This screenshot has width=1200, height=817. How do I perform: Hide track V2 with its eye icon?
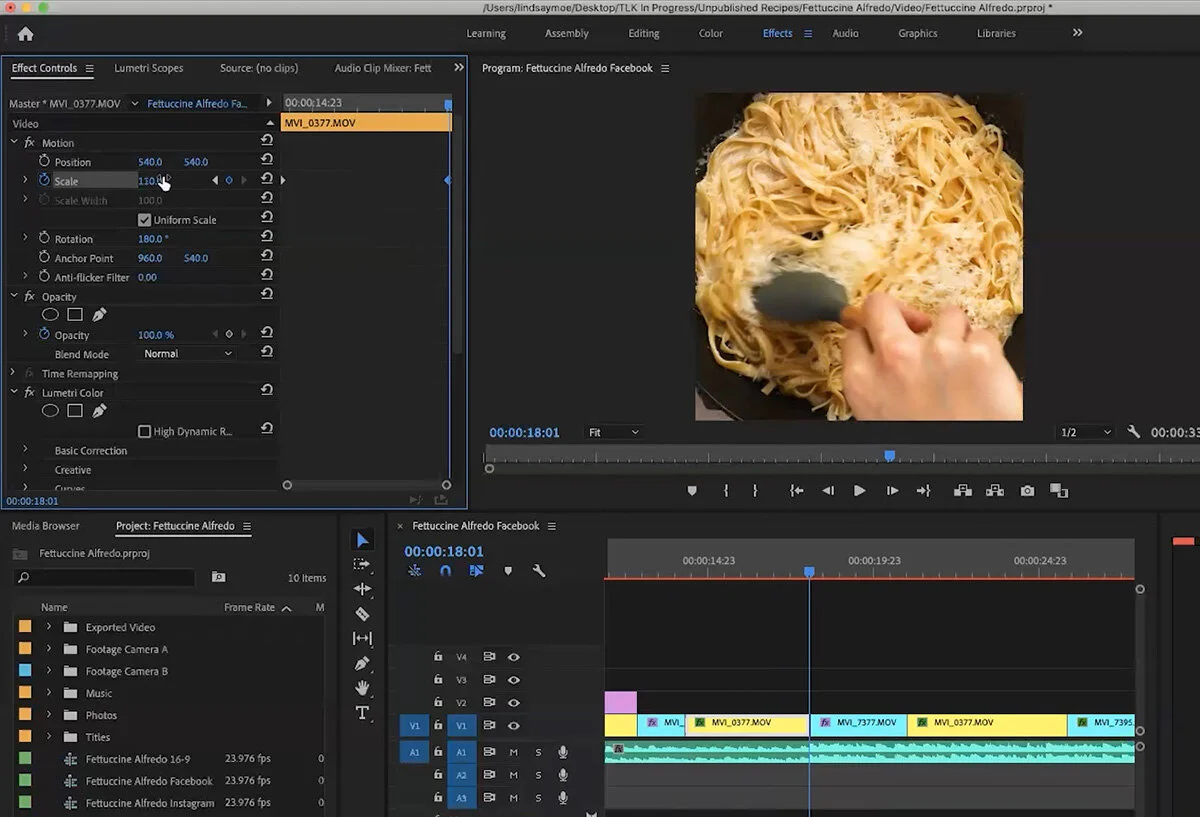(514, 703)
